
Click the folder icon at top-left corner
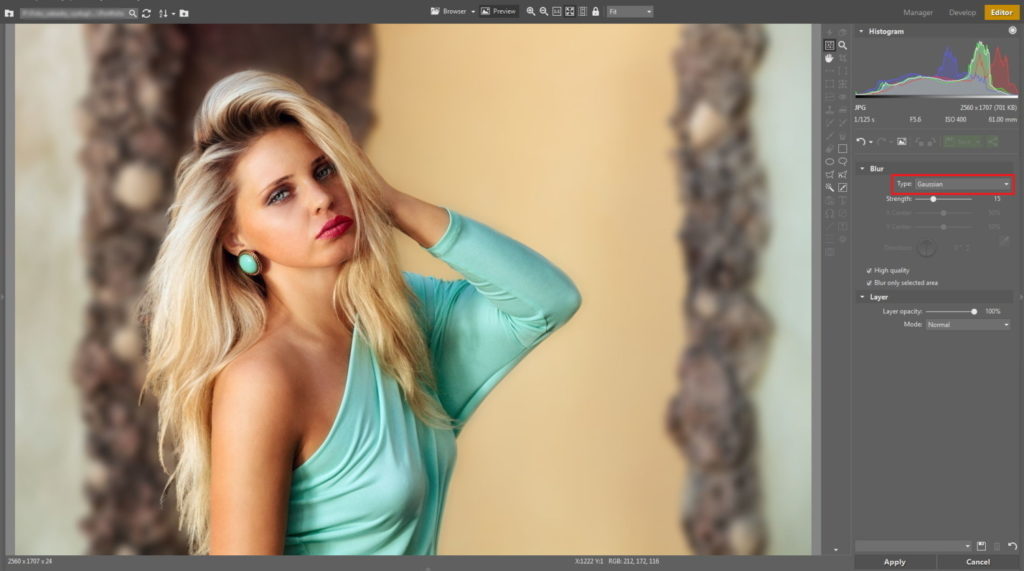[x=9, y=13]
